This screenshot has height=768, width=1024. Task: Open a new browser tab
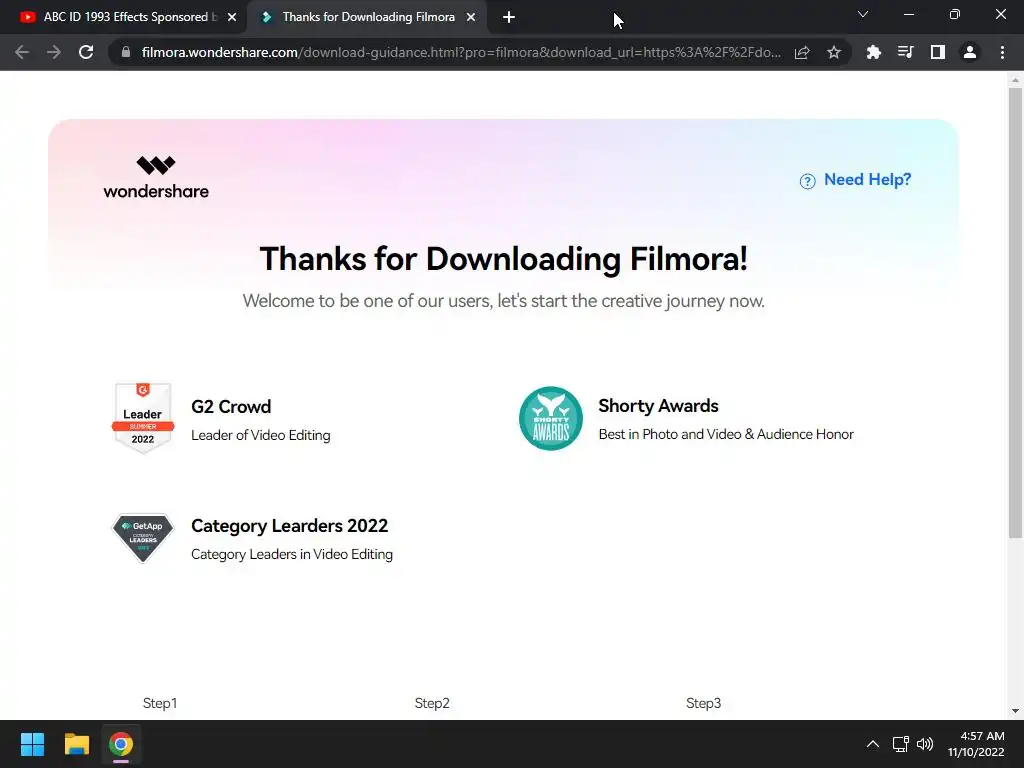(x=509, y=17)
